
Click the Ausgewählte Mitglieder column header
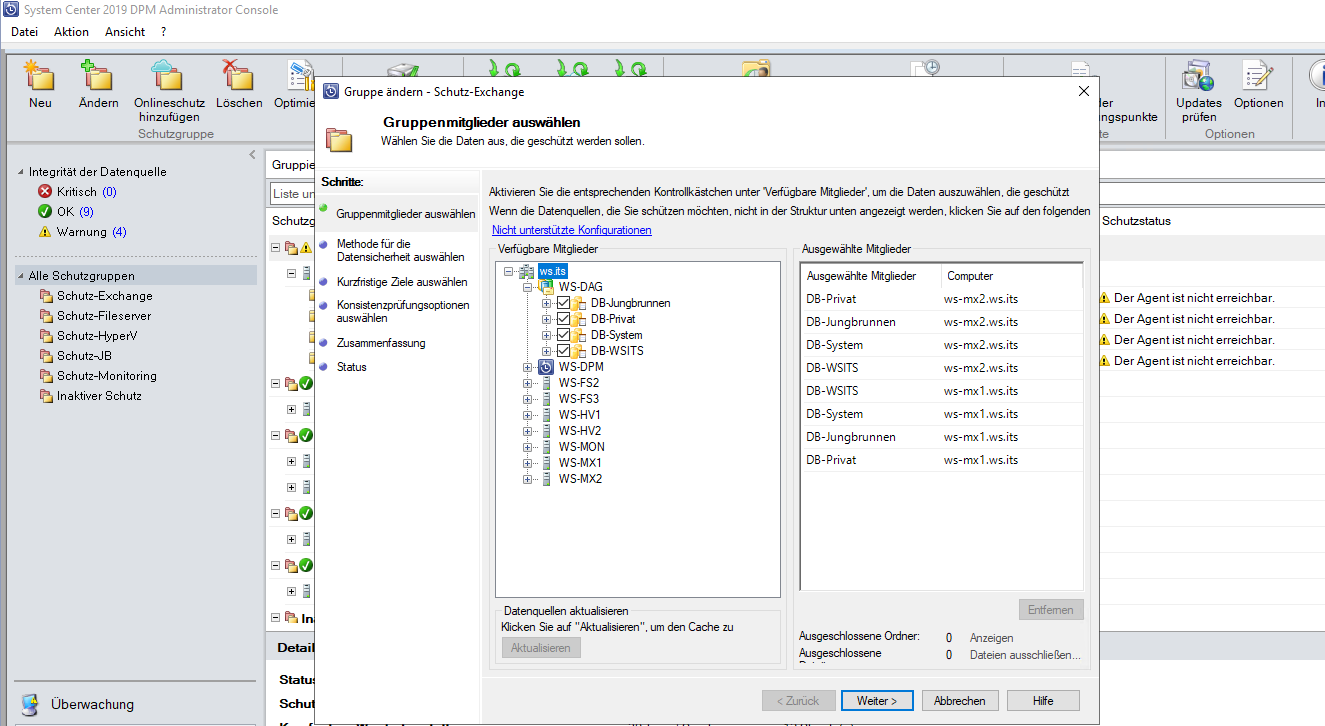[871, 276]
